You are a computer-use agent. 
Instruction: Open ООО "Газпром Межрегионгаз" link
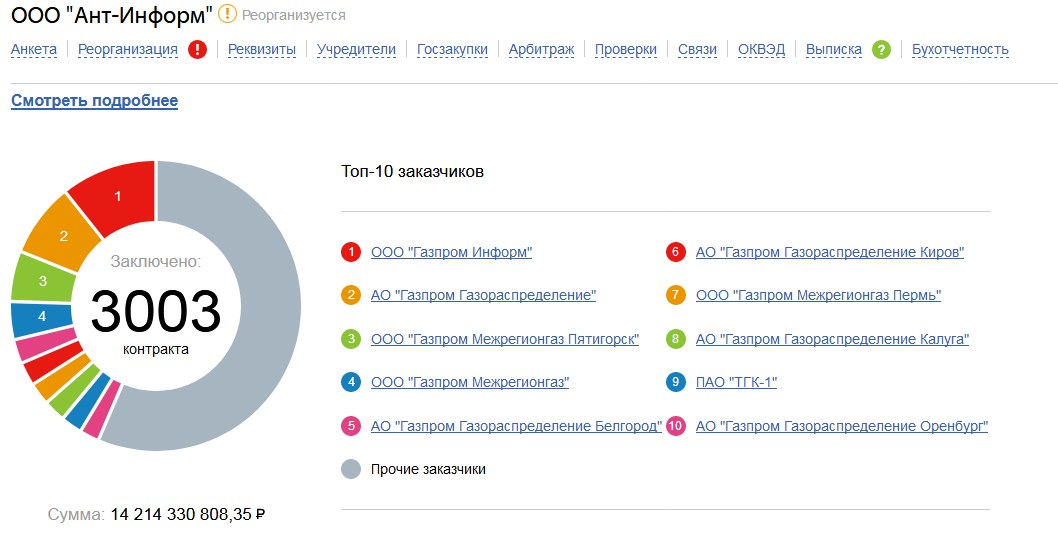[470, 382]
